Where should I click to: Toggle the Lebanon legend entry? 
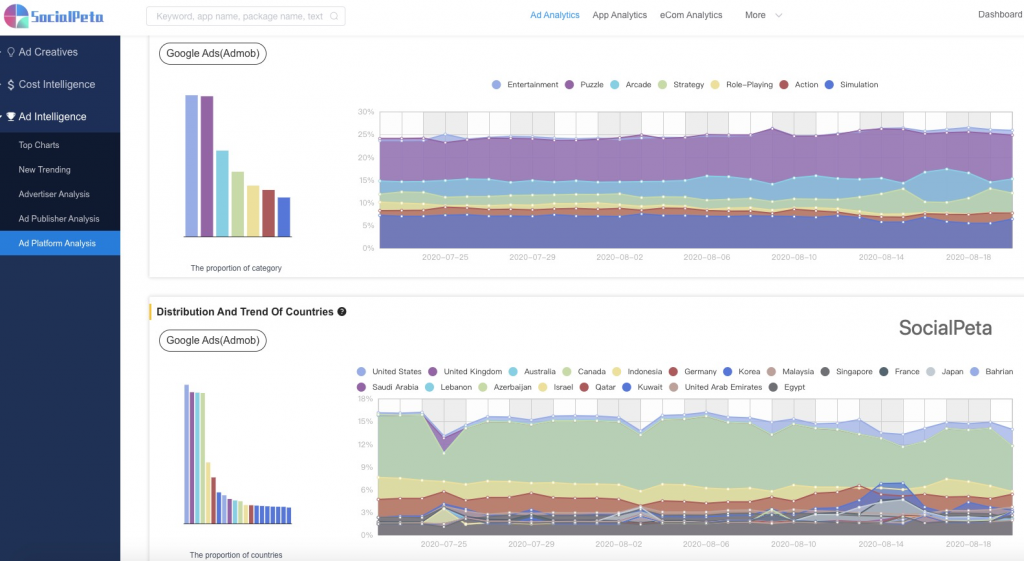(449, 387)
